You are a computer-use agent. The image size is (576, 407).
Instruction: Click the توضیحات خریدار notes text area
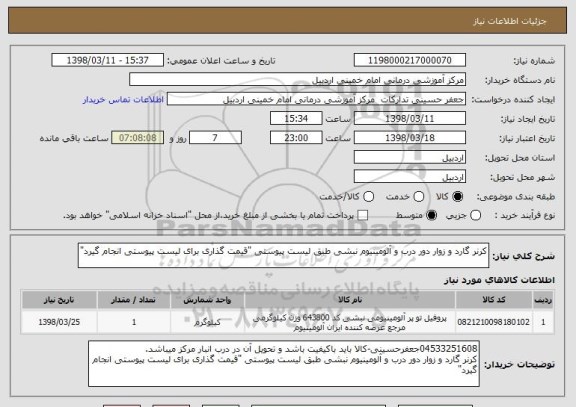284,364
